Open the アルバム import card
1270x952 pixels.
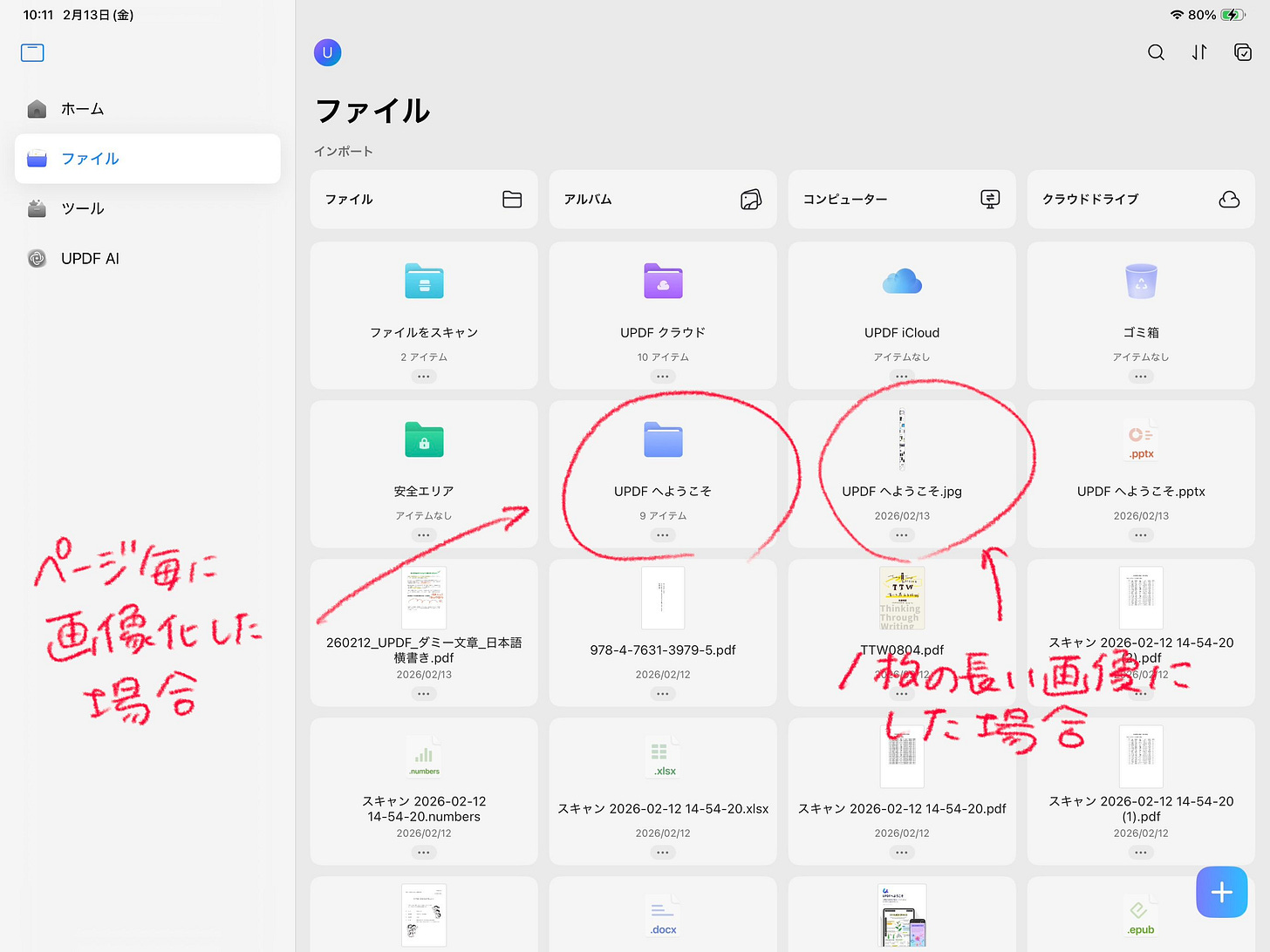(662, 199)
